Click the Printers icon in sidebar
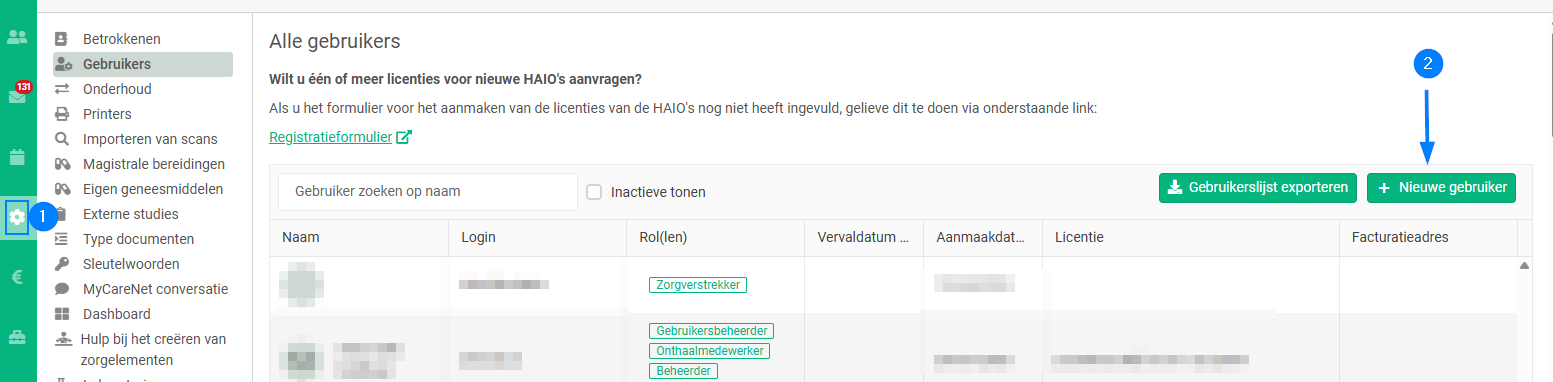1553x382 pixels. point(62,114)
